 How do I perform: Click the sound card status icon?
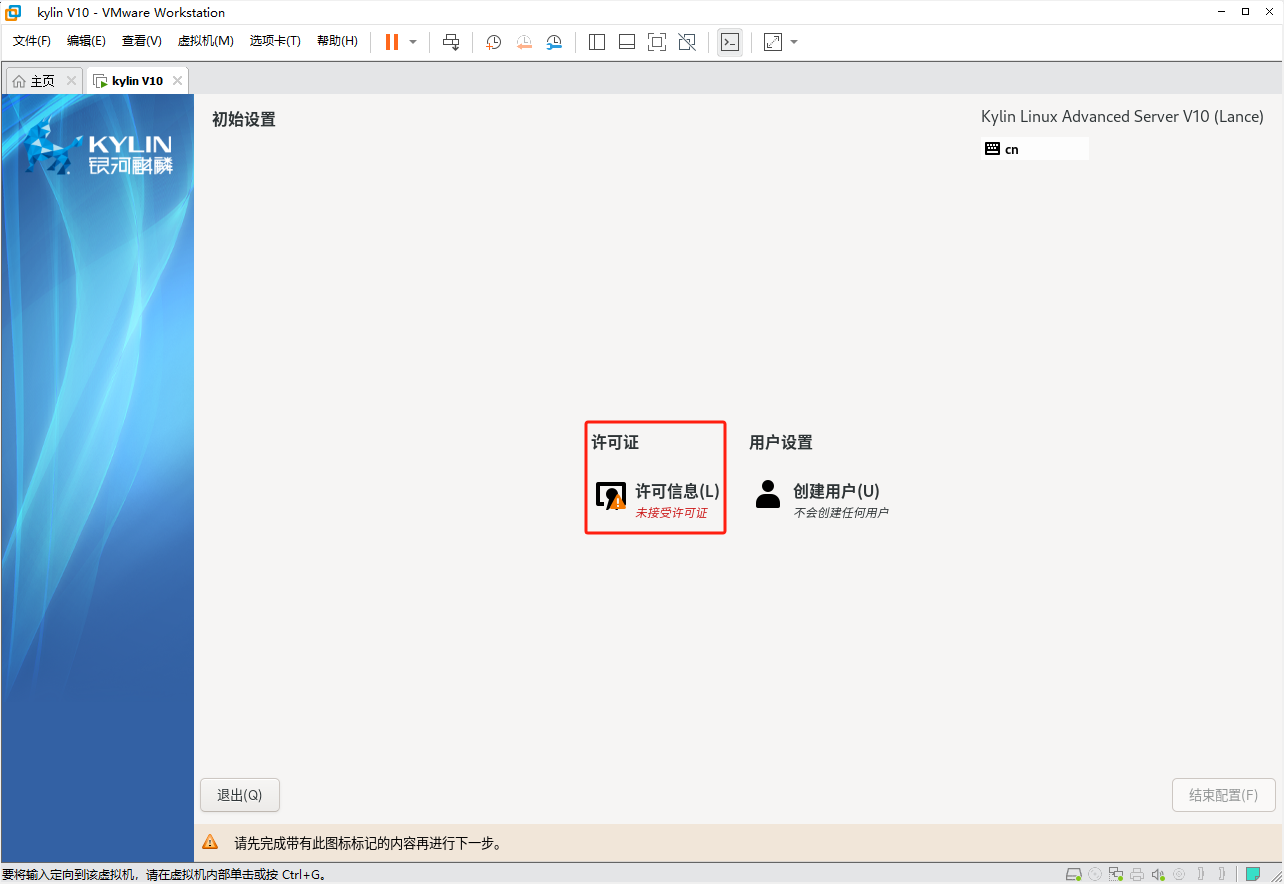[1158, 874]
